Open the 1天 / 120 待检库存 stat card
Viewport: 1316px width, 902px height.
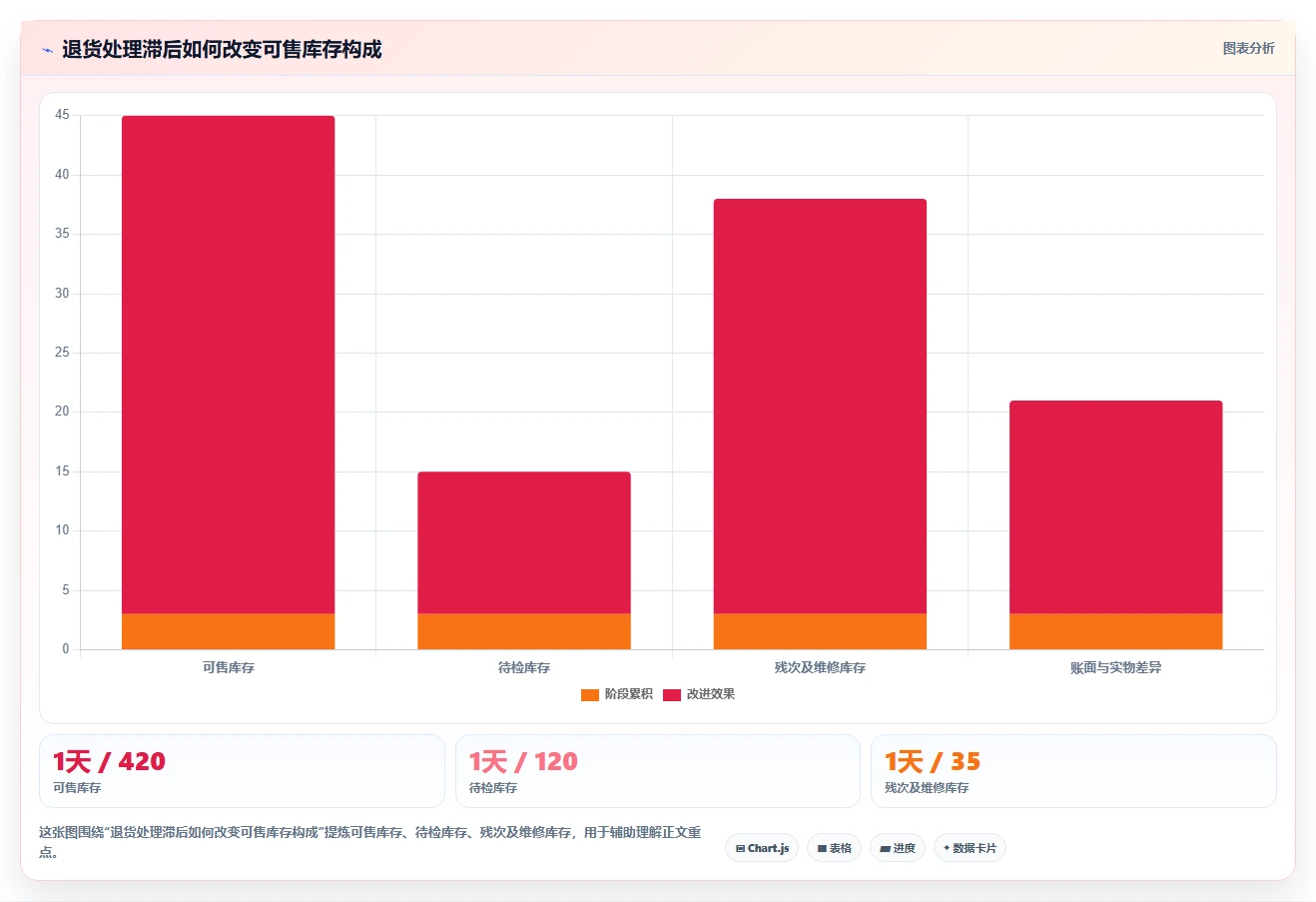pyautogui.click(x=657, y=771)
